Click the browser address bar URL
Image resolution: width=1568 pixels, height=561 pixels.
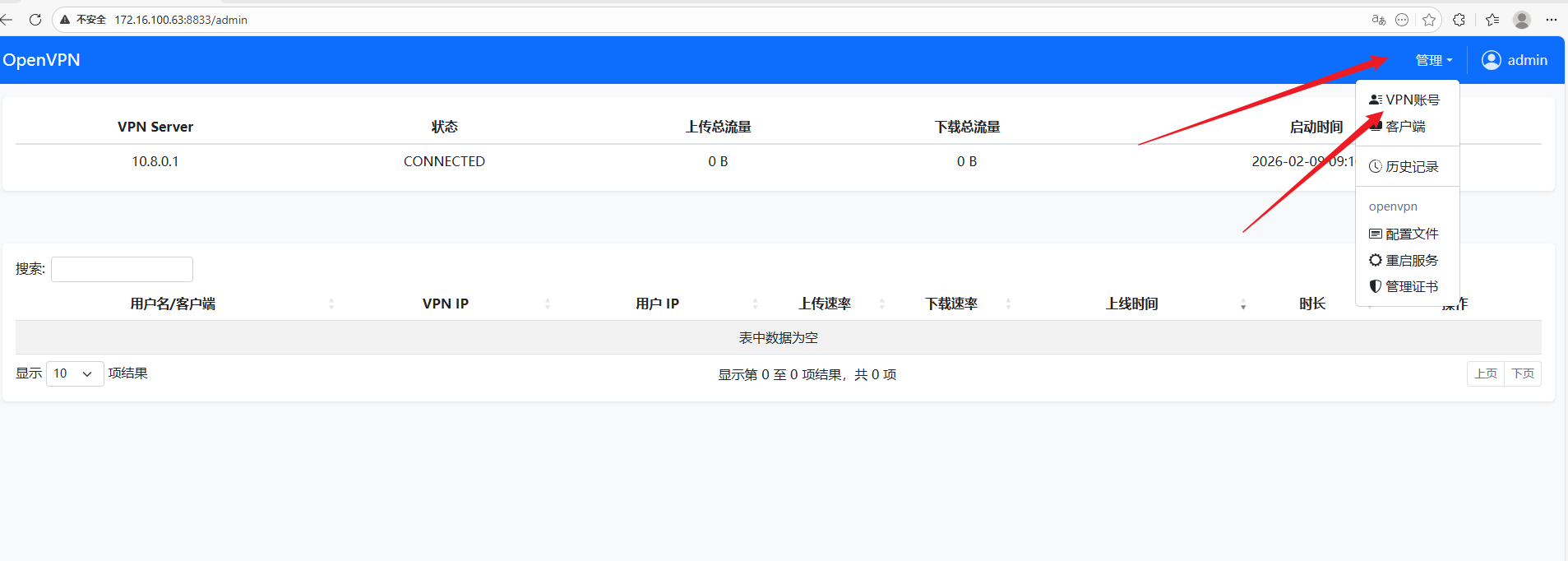tap(181, 20)
